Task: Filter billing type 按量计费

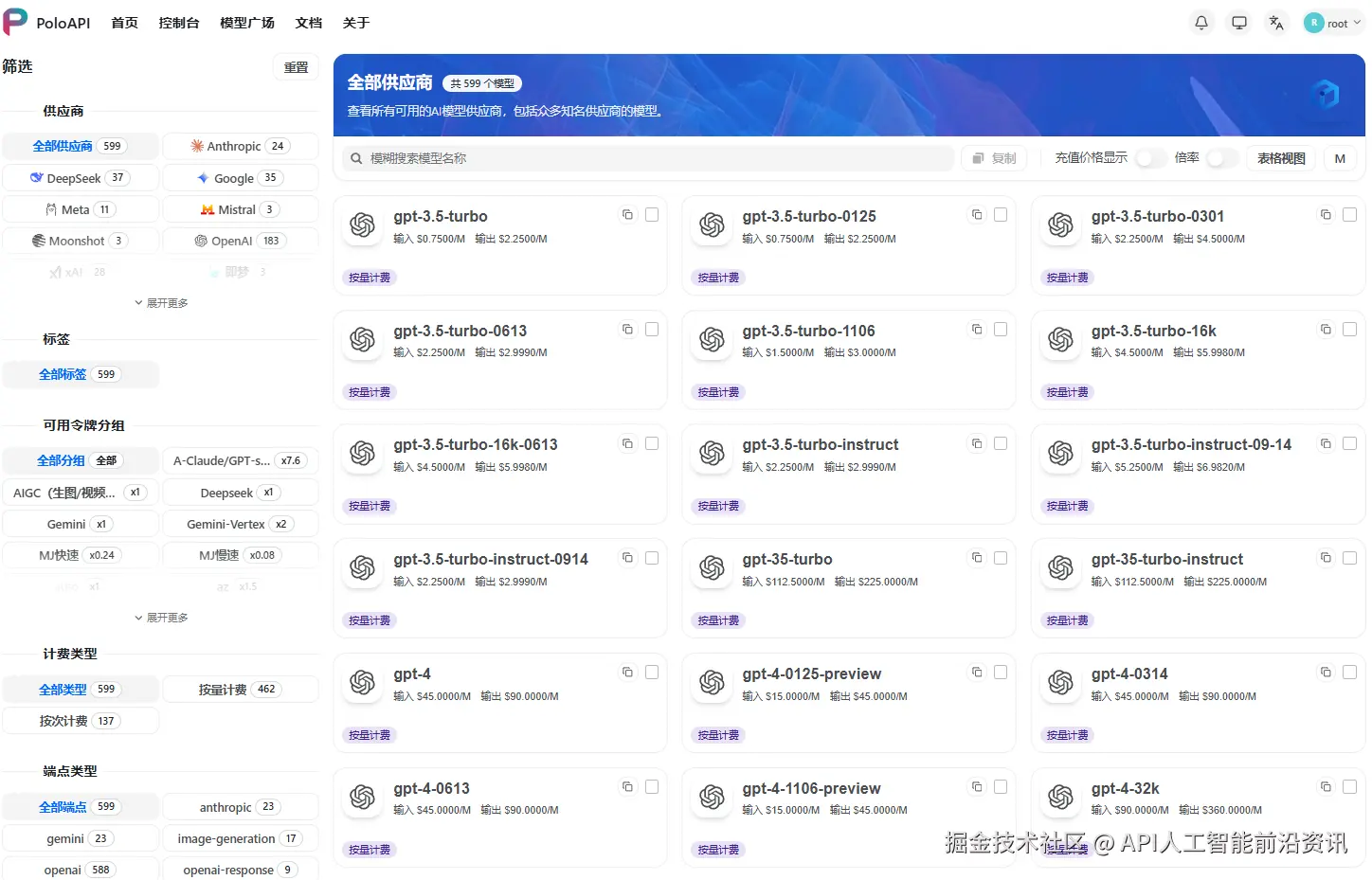Action: click(241, 690)
